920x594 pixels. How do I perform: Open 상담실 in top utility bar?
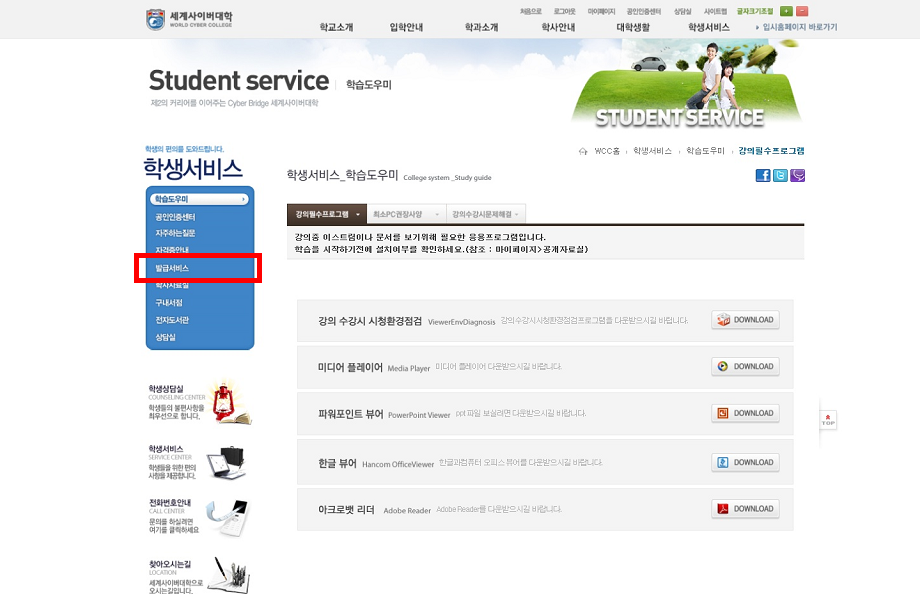tap(682, 11)
